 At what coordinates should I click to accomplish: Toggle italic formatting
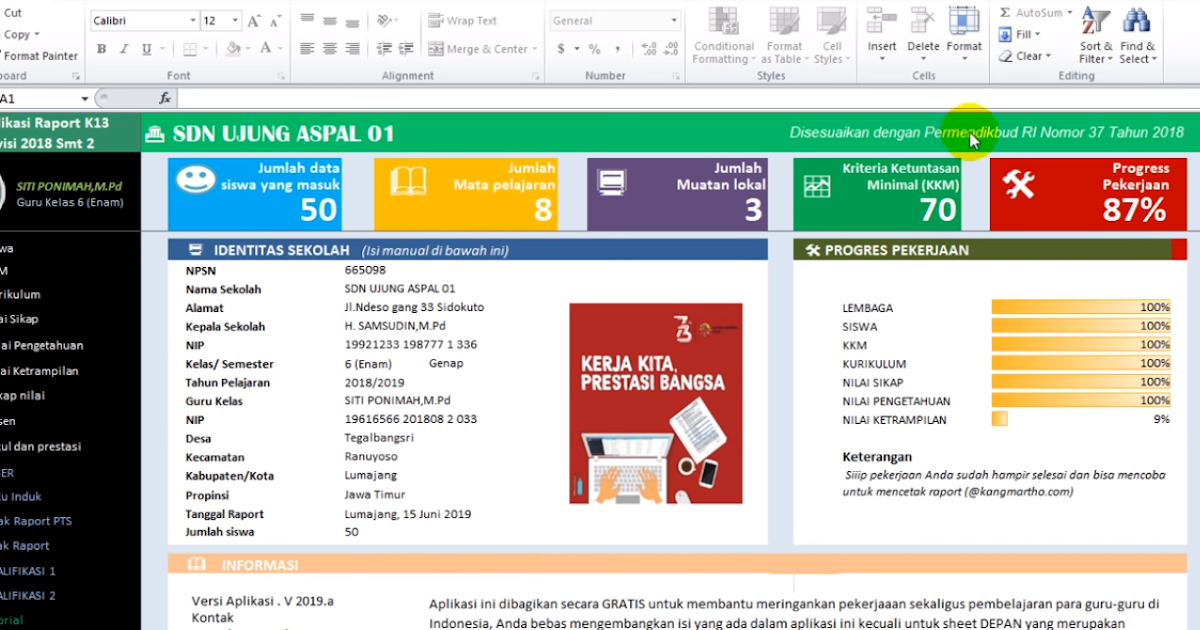pos(123,48)
